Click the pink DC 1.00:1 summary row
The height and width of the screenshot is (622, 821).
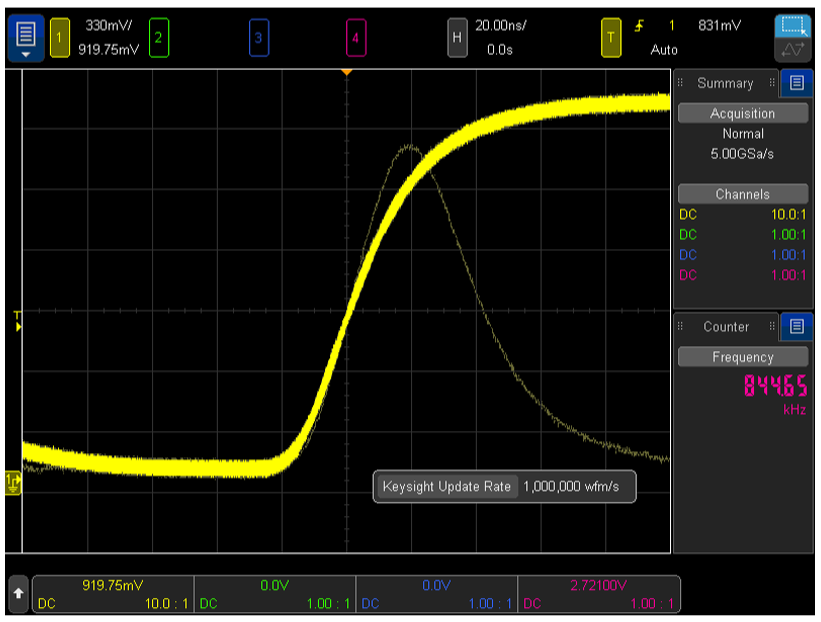point(742,275)
